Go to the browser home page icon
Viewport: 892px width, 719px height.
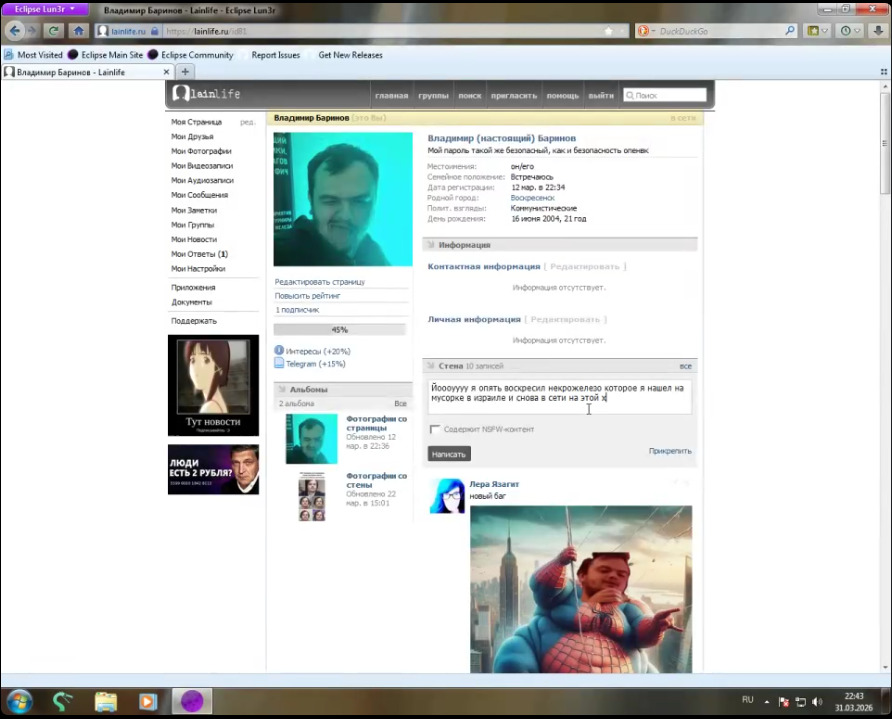[78, 31]
